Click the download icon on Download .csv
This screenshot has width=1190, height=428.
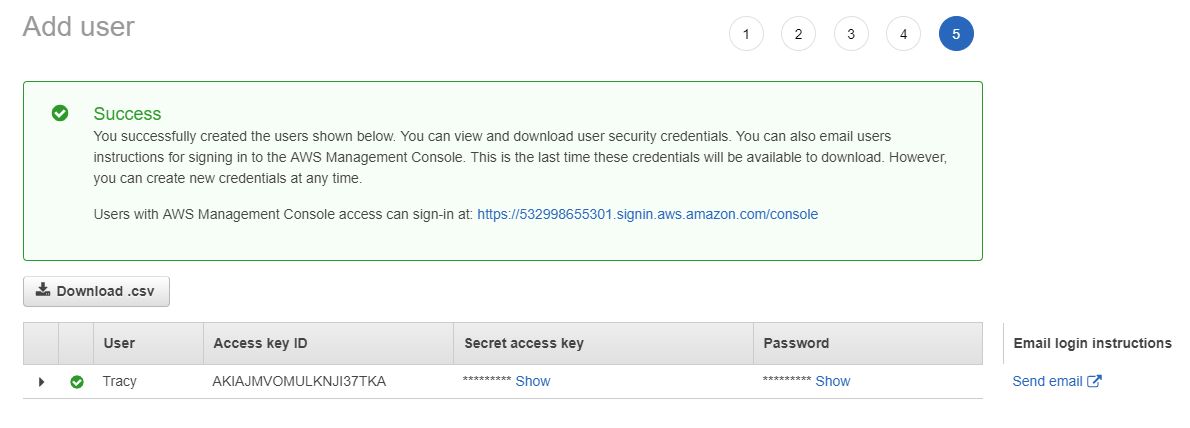point(43,290)
